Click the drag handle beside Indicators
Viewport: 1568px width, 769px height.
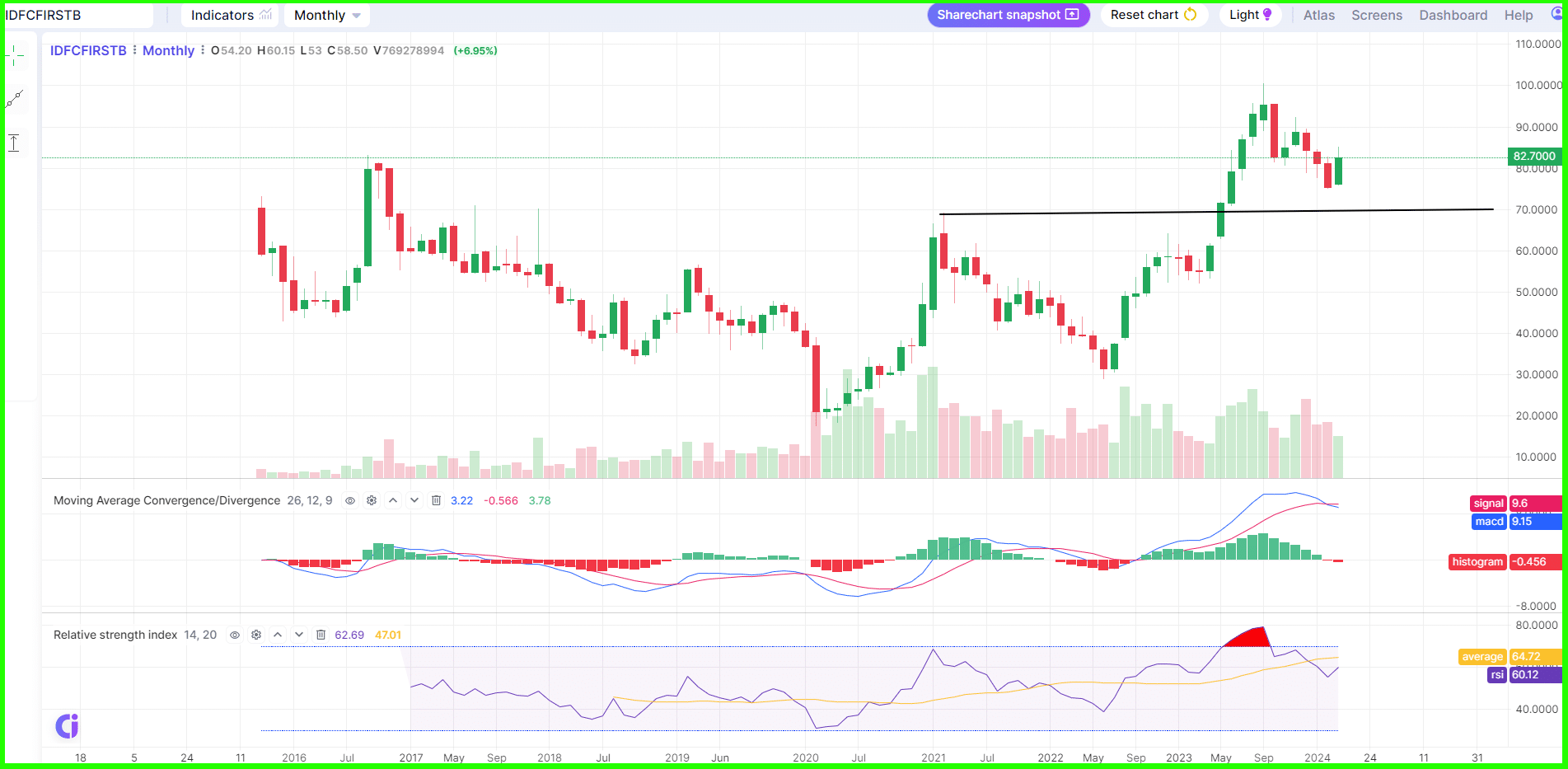click(x=168, y=15)
